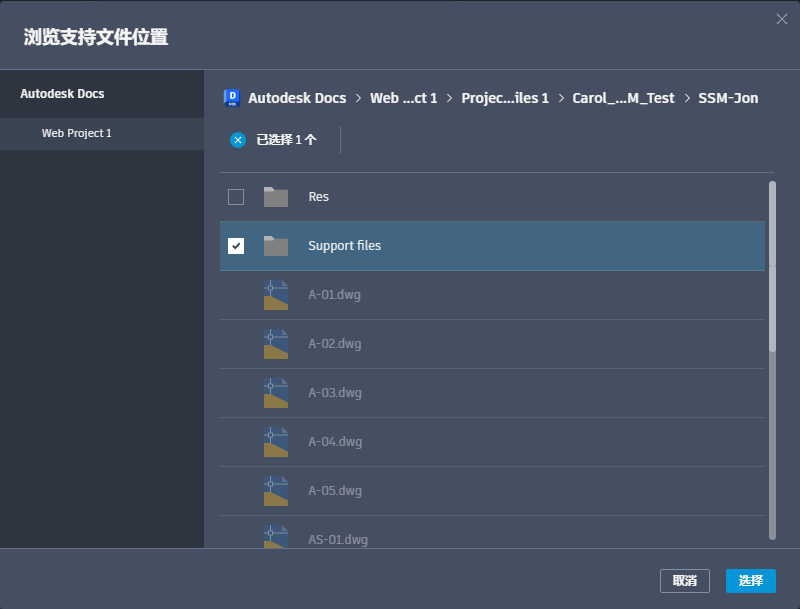Go to Carol_...M_Test breadcrumb
The image size is (800, 609).
tap(623, 98)
